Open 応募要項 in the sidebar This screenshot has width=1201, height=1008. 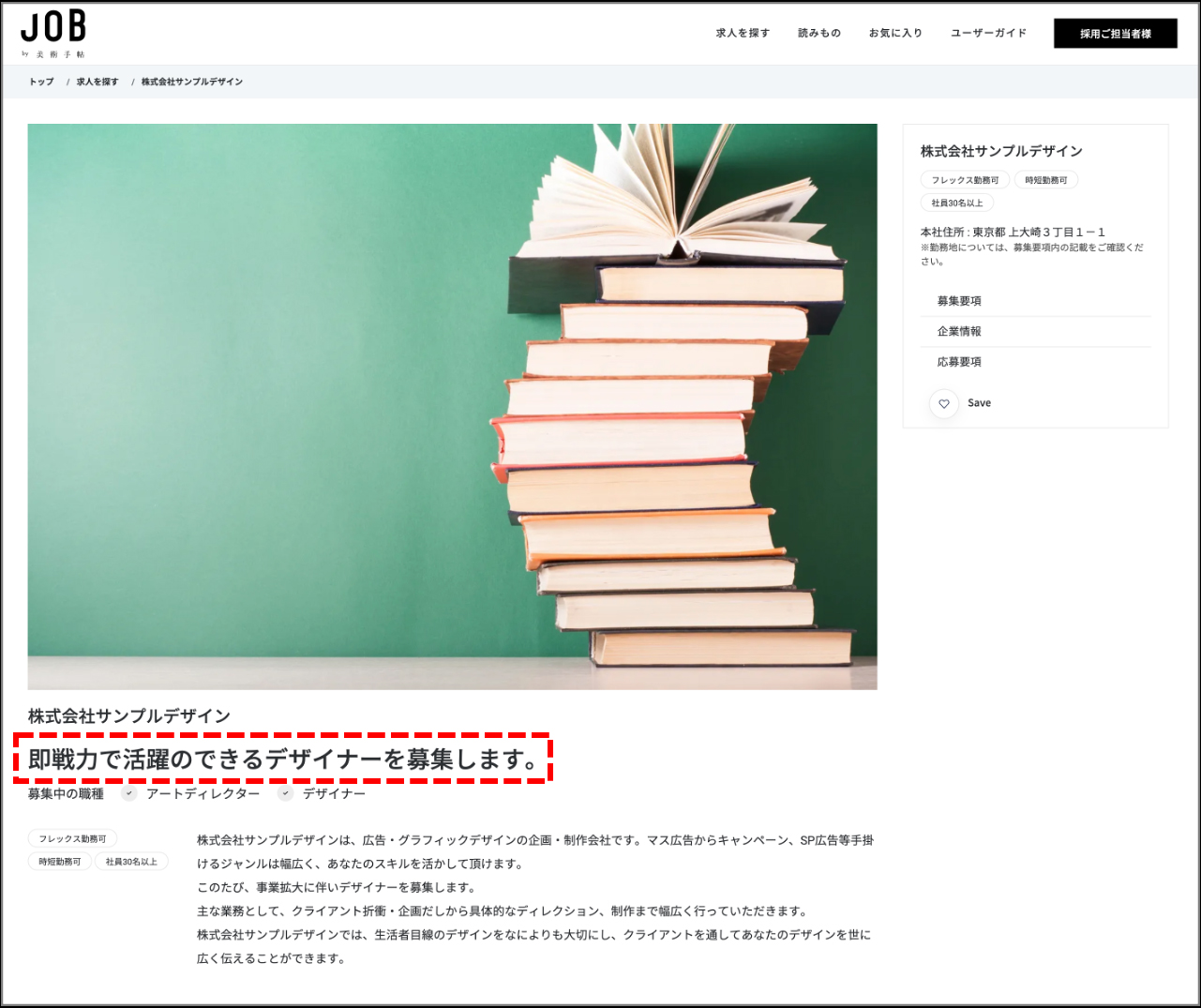tap(959, 362)
